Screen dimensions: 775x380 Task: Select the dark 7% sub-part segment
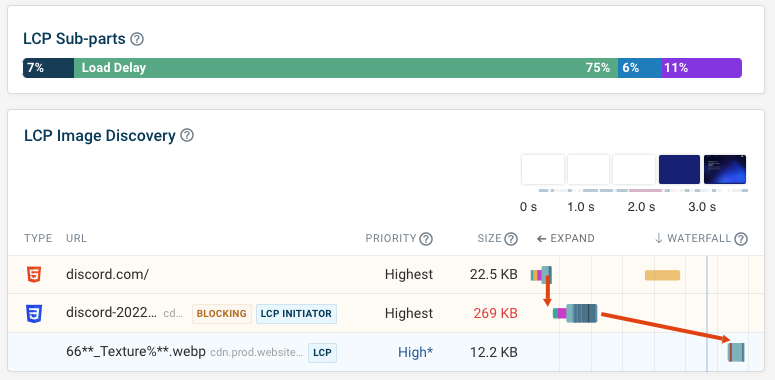pyautogui.click(x=48, y=68)
